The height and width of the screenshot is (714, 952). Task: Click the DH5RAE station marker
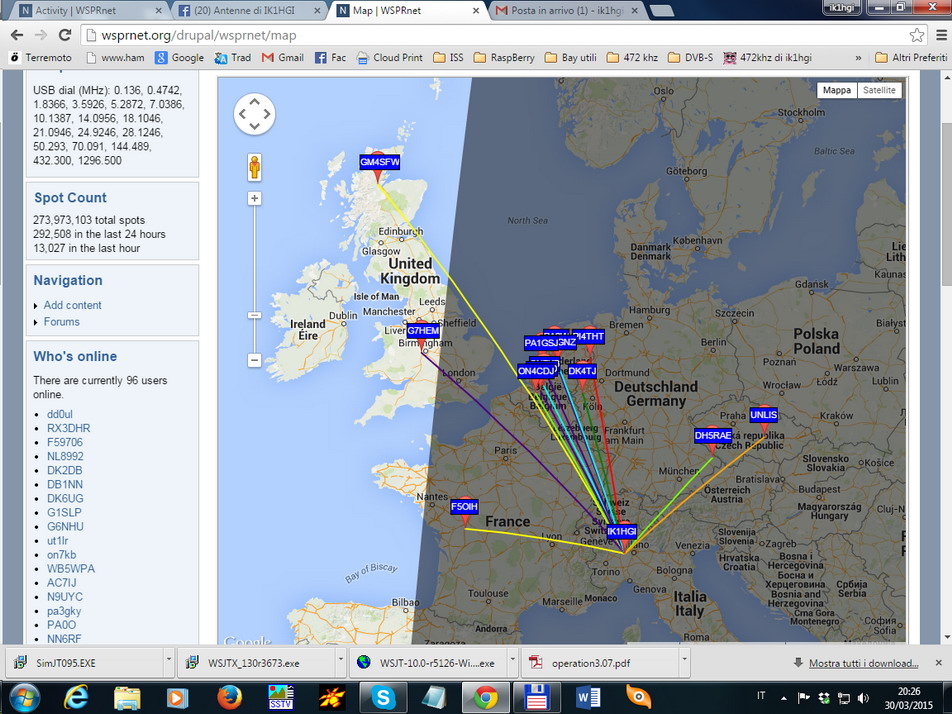pyautogui.click(x=713, y=436)
